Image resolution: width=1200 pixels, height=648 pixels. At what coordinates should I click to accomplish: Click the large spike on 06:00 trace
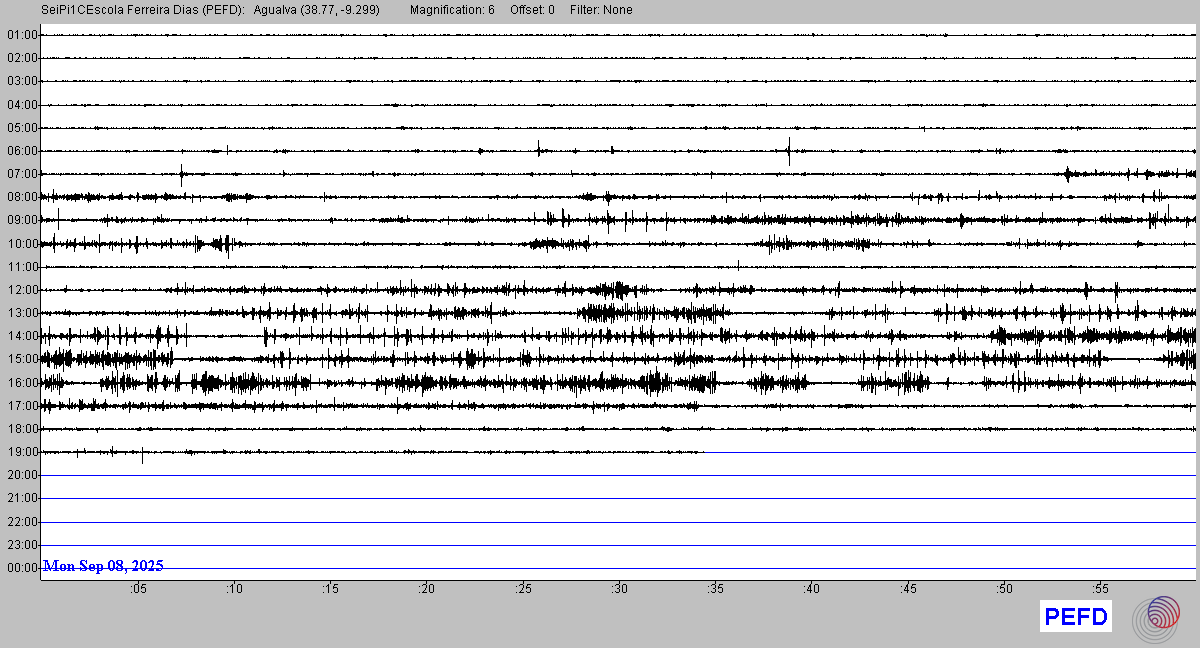(789, 152)
